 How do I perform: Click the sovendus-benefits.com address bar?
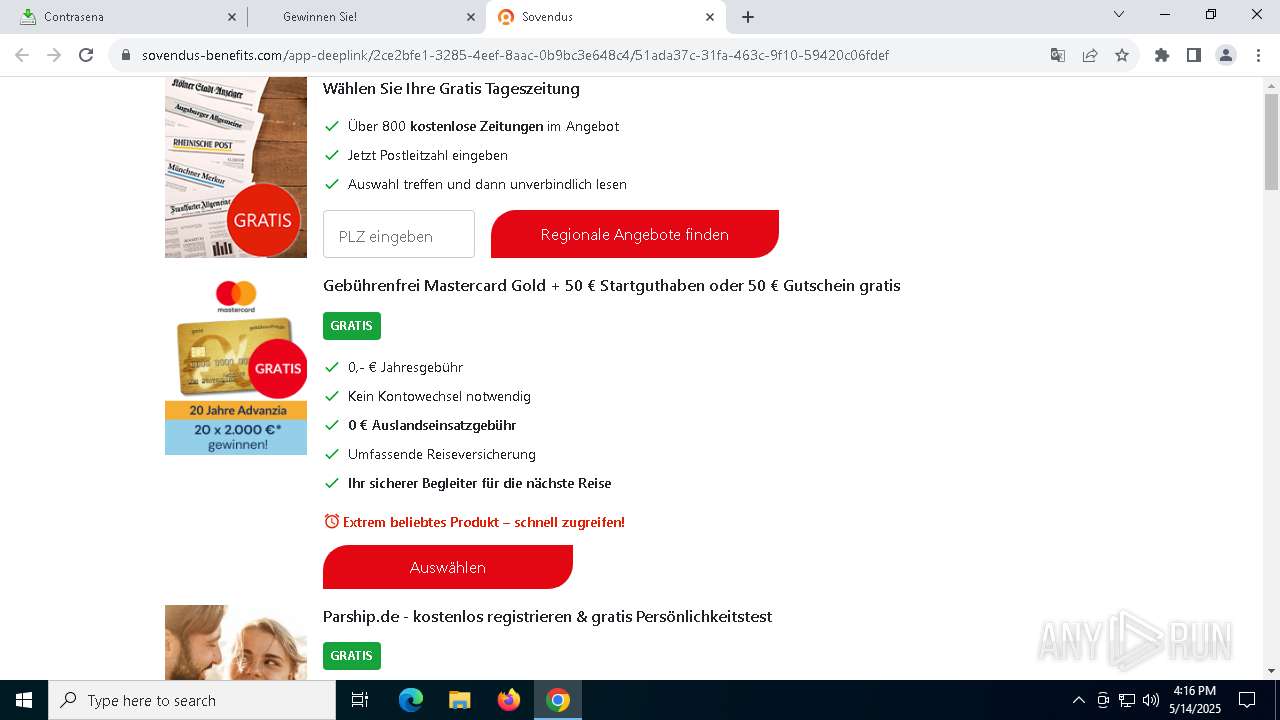coord(515,55)
